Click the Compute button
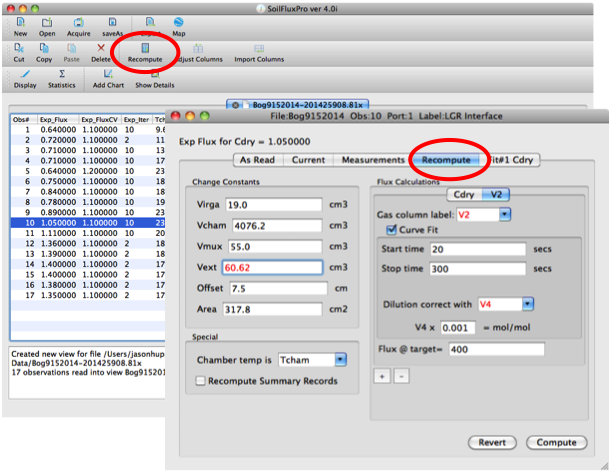This screenshot has width=610, height=474. pos(556,442)
